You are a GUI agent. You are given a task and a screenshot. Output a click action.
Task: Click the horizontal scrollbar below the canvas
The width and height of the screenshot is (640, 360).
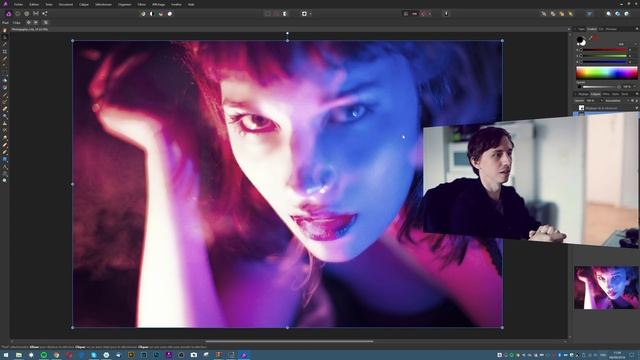click(289, 341)
